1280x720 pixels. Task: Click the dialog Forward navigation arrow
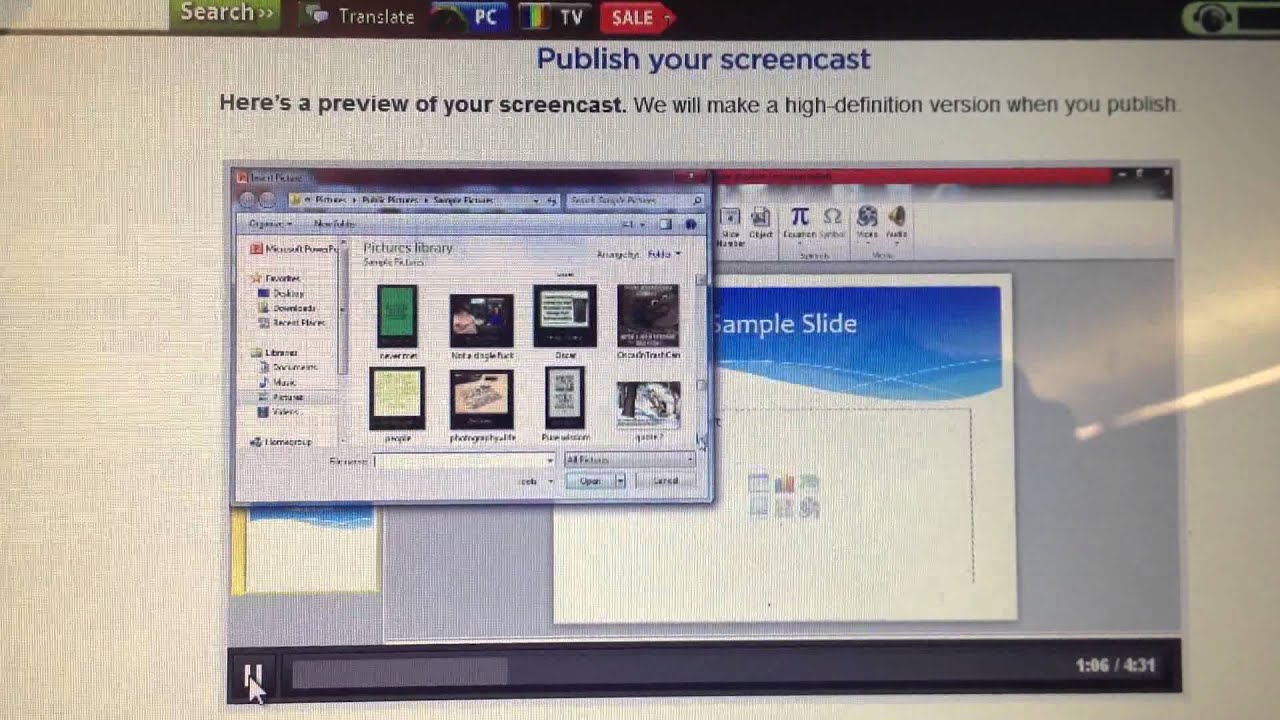[267, 200]
